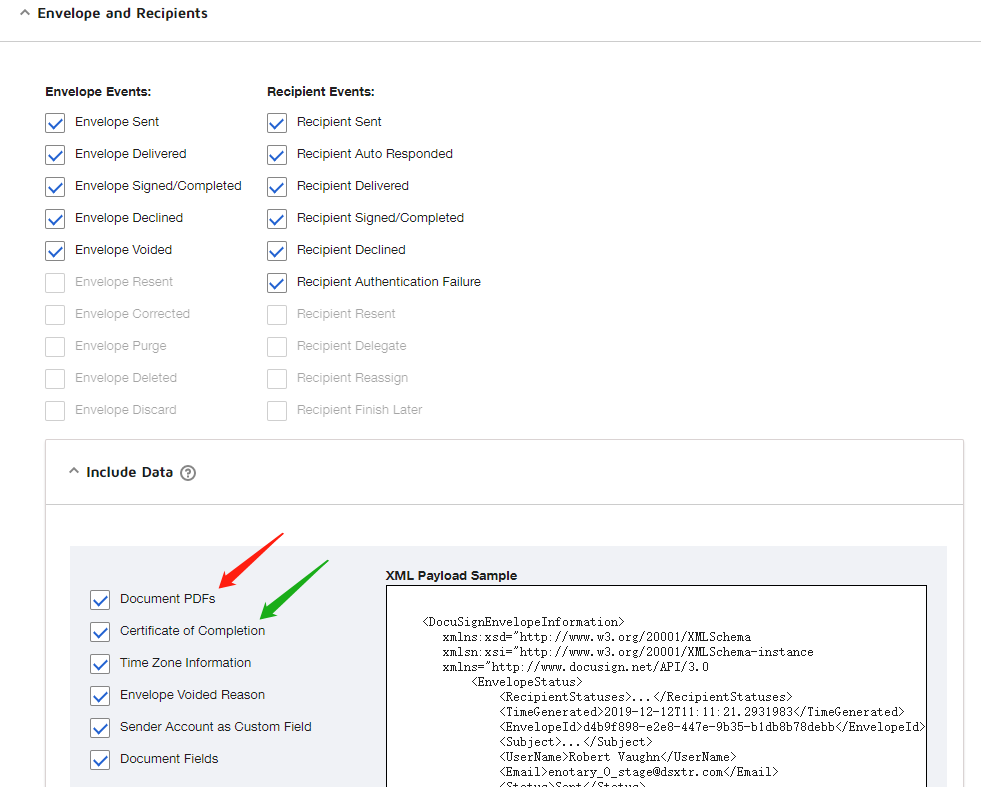Uncheck Recipient Authentication Failure
Image resolution: width=981 pixels, height=787 pixels.
pyautogui.click(x=277, y=283)
